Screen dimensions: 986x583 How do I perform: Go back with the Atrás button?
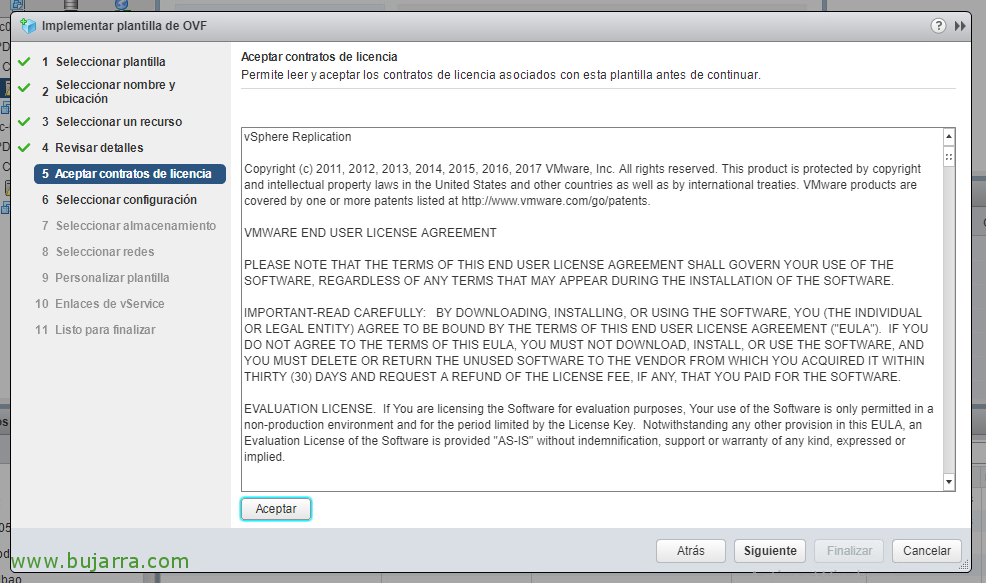(x=690, y=551)
